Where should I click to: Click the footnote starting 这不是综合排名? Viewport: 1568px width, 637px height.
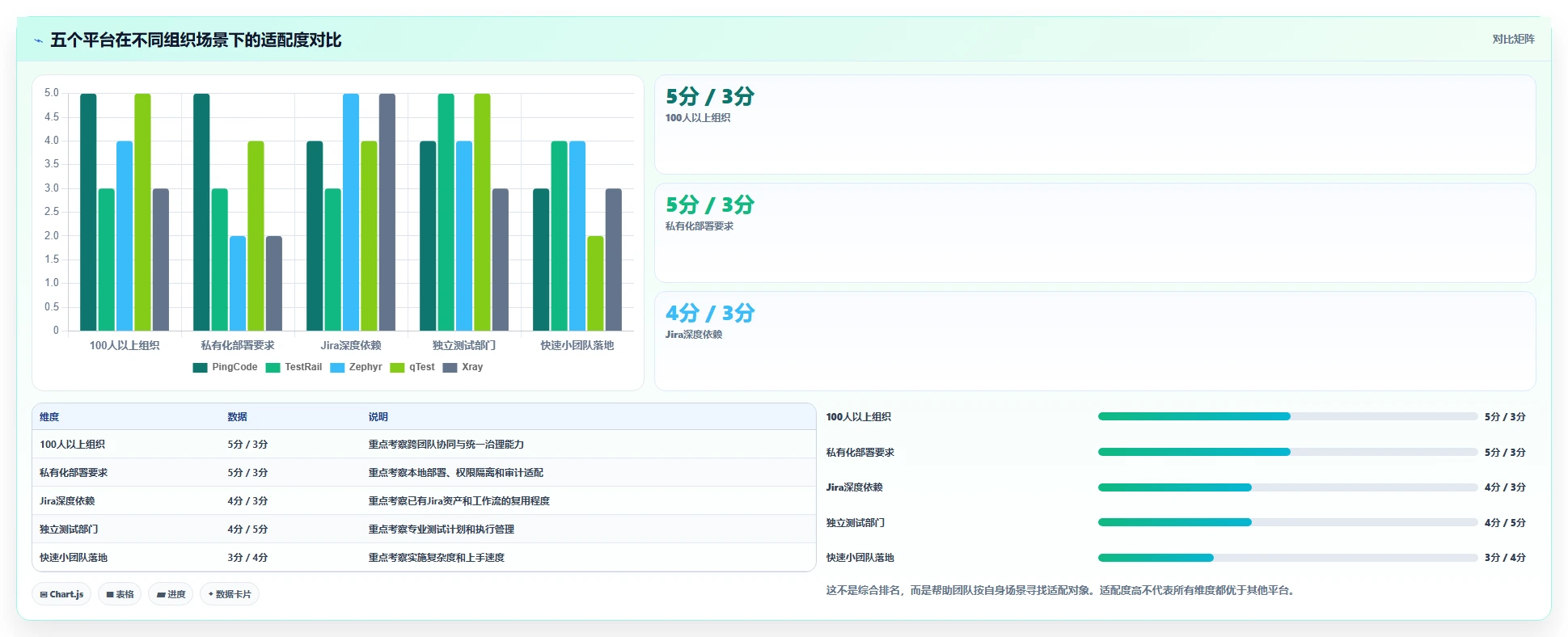[x=1062, y=591]
